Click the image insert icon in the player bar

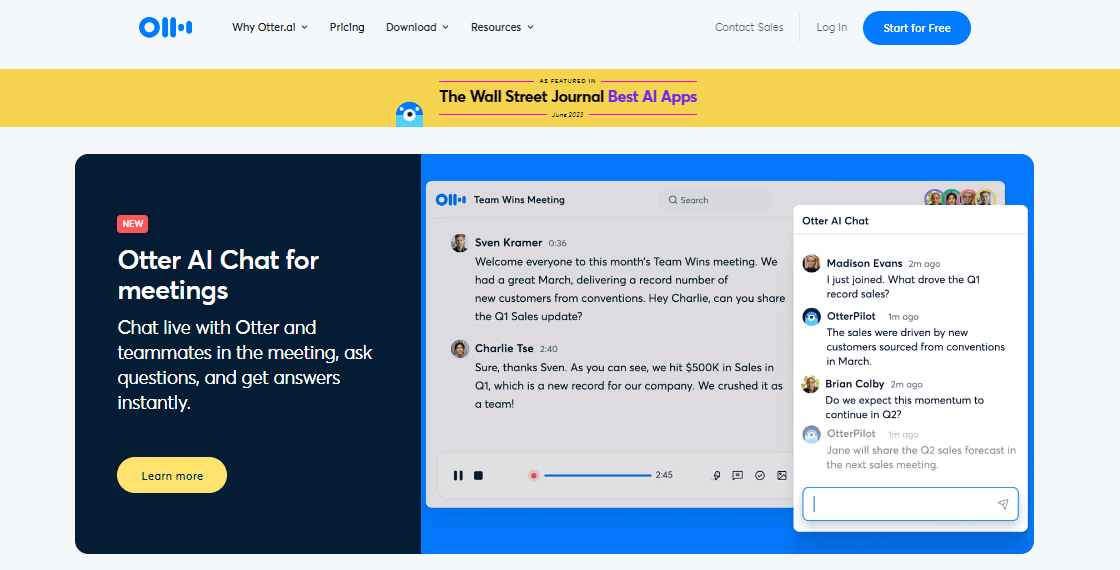[x=782, y=475]
